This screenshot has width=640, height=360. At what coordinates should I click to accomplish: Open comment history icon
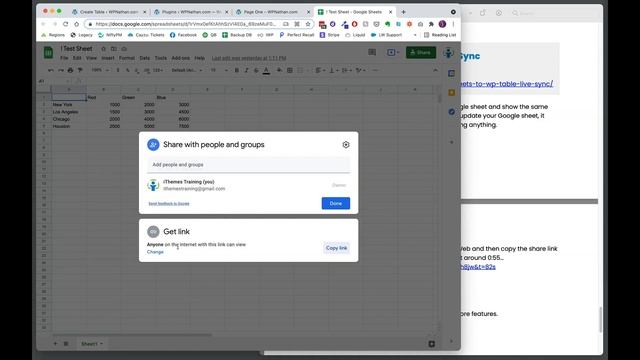[x=372, y=52]
